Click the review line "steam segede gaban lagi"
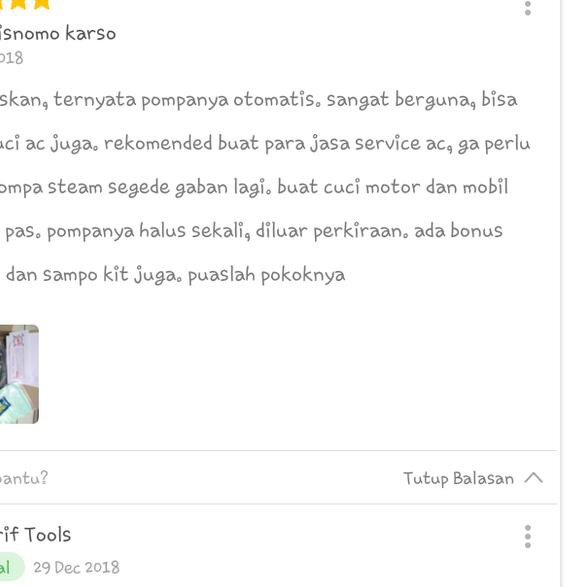Viewport: 587px width, 587px height. pyautogui.click(x=161, y=188)
